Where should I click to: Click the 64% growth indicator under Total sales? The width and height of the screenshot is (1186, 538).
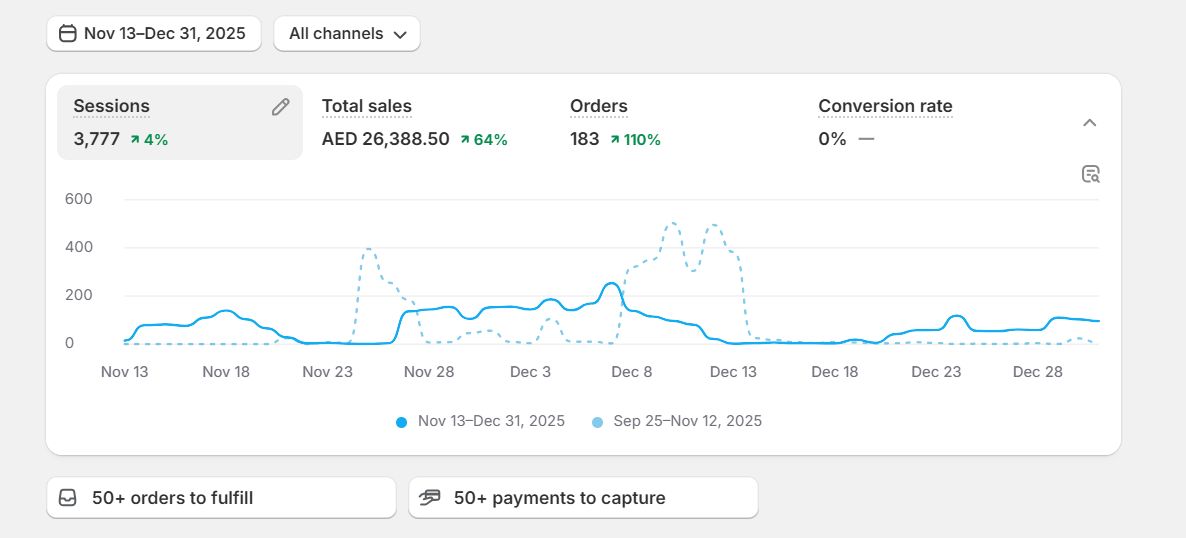(484, 140)
